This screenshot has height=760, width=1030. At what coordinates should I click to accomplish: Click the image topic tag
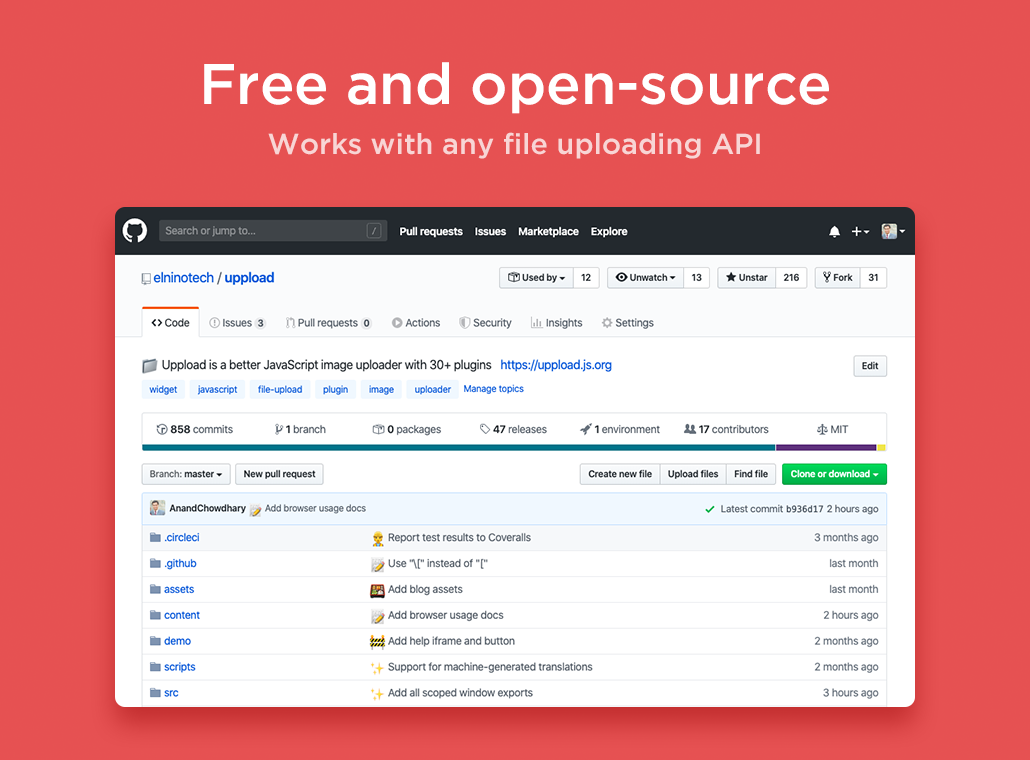381,390
